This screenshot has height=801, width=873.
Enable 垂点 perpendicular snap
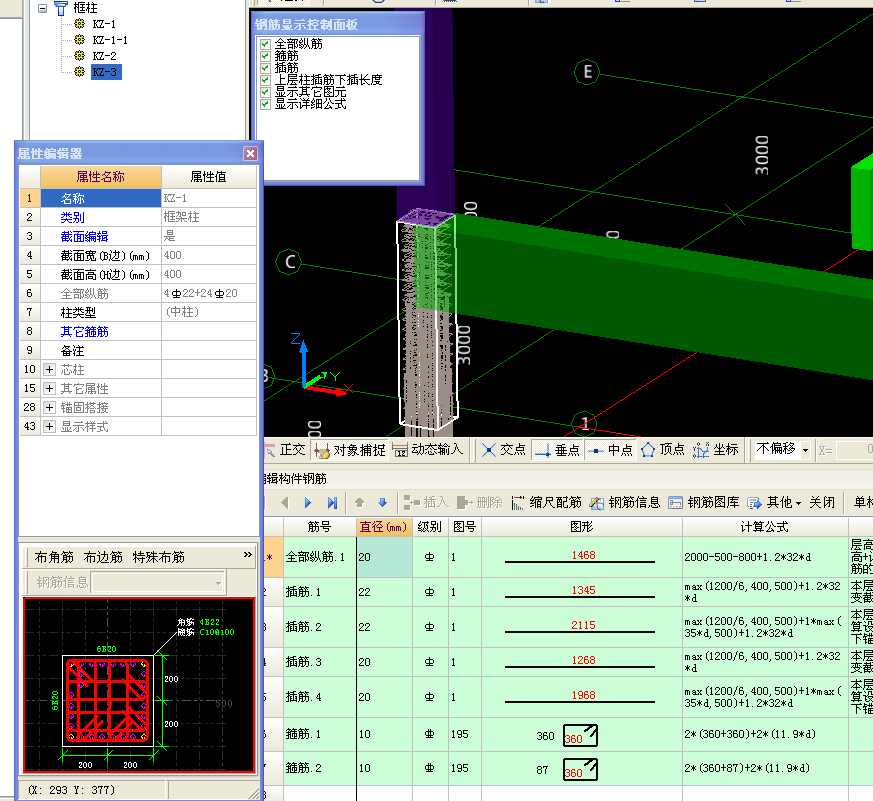tap(557, 450)
